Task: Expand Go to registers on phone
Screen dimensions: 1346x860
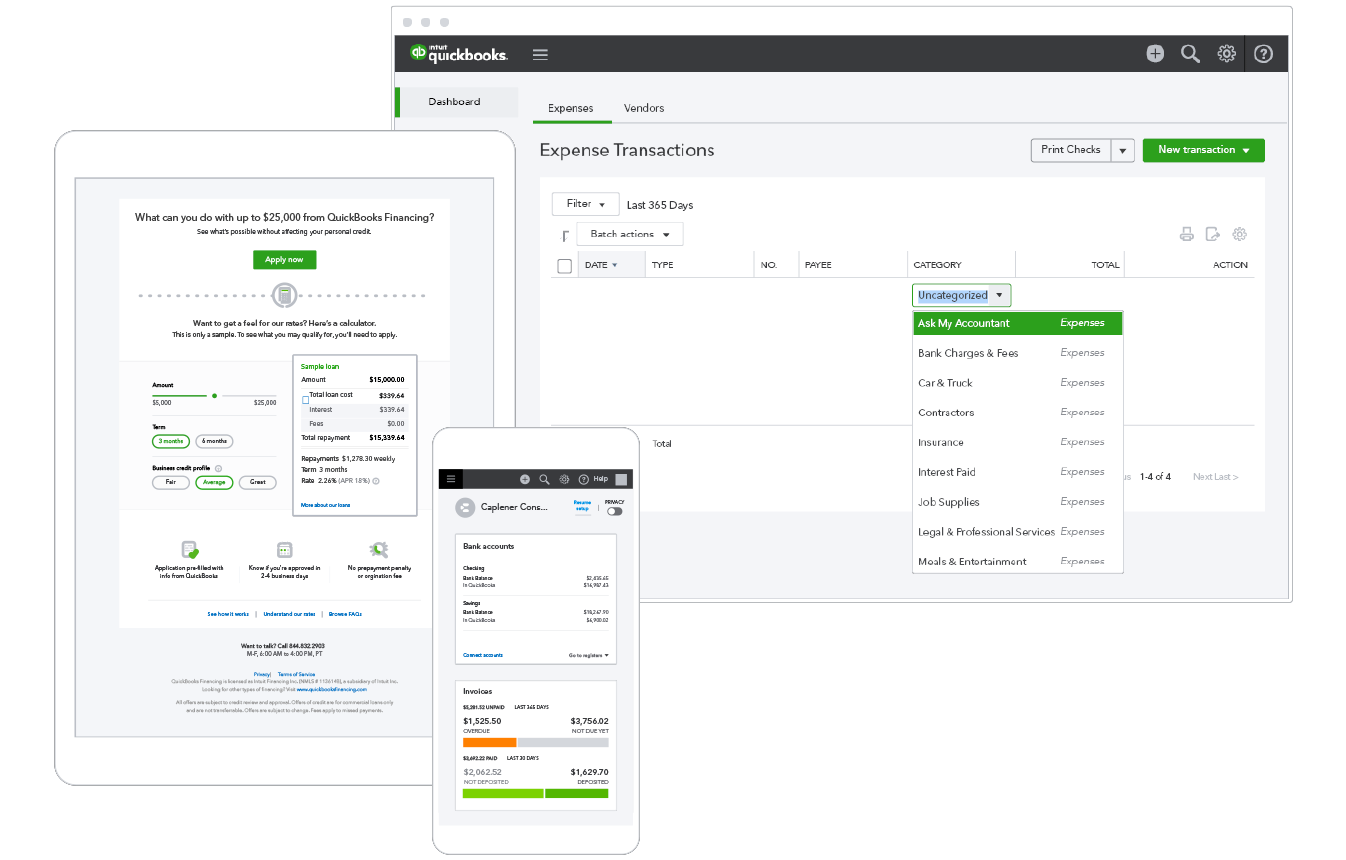Action: pos(589,655)
